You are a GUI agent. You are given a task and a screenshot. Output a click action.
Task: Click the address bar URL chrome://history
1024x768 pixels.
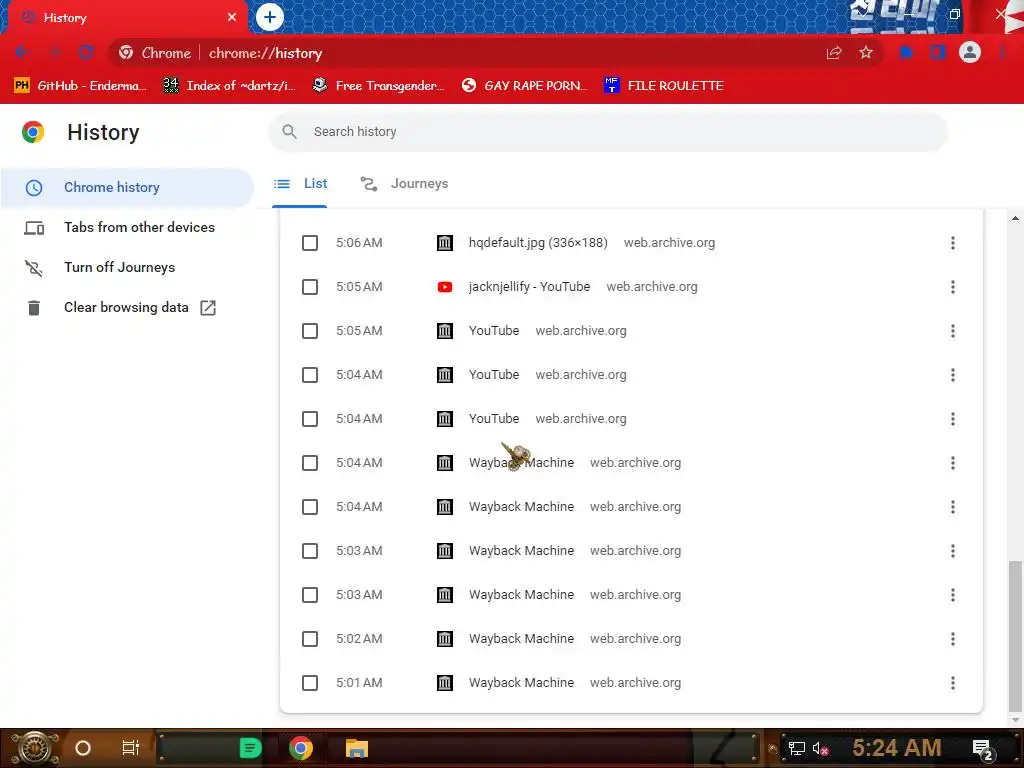(x=265, y=54)
